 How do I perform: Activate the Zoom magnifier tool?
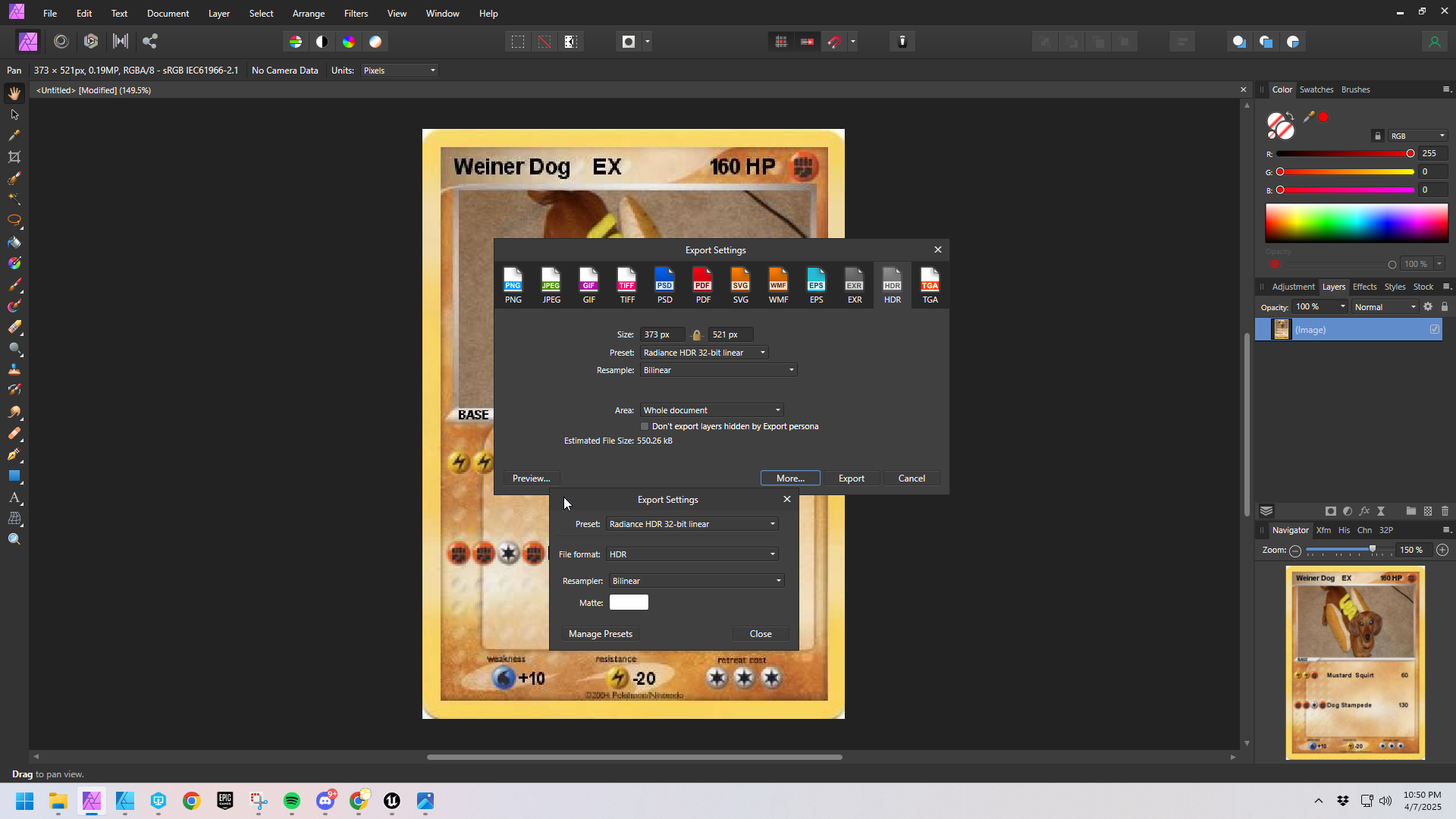[x=14, y=539]
